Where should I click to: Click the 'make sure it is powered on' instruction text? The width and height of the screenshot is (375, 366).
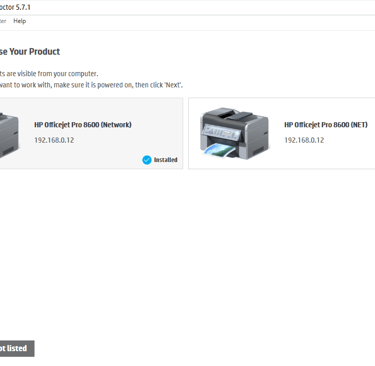coord(93,85)
